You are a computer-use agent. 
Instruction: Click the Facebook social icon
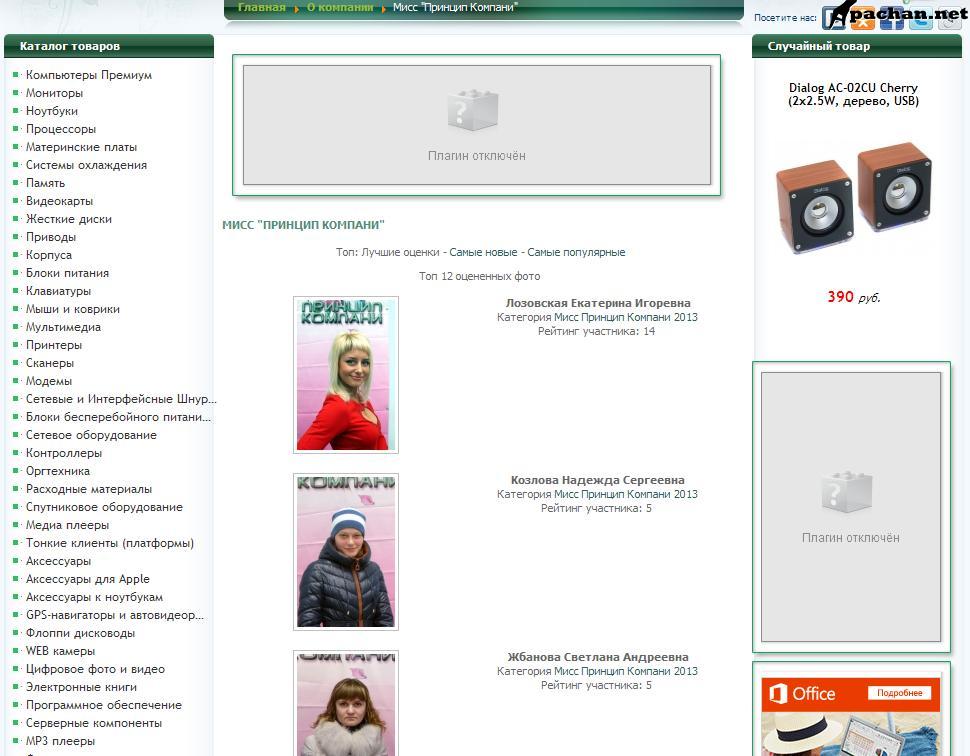(x=891, y=18)
